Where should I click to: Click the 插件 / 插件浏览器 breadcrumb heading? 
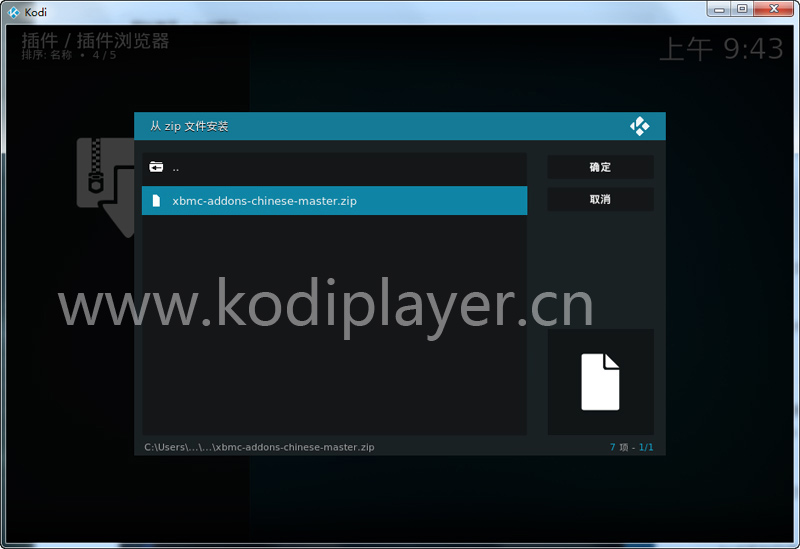coord(95,40)
